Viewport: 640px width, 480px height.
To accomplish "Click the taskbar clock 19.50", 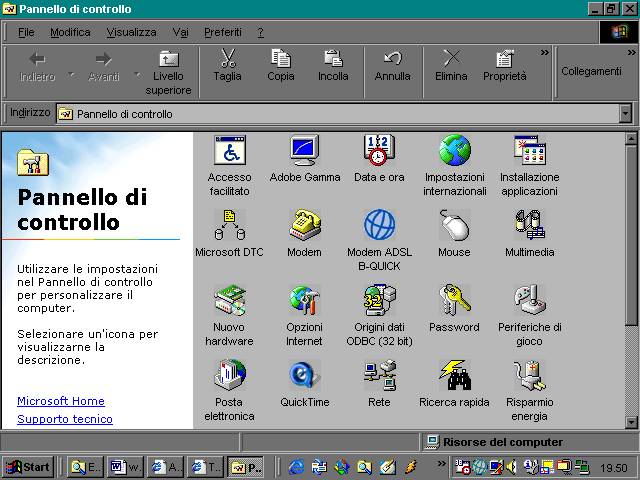I will (x=613, y=468).
